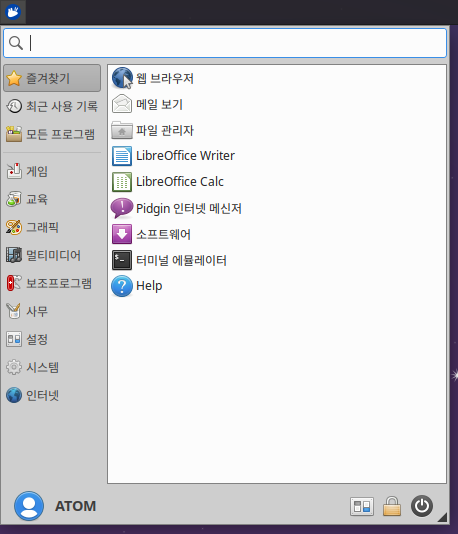Lock the screen with padlock button
The image size is (458, 534).
pyautogui.click(x=392, y=506)
